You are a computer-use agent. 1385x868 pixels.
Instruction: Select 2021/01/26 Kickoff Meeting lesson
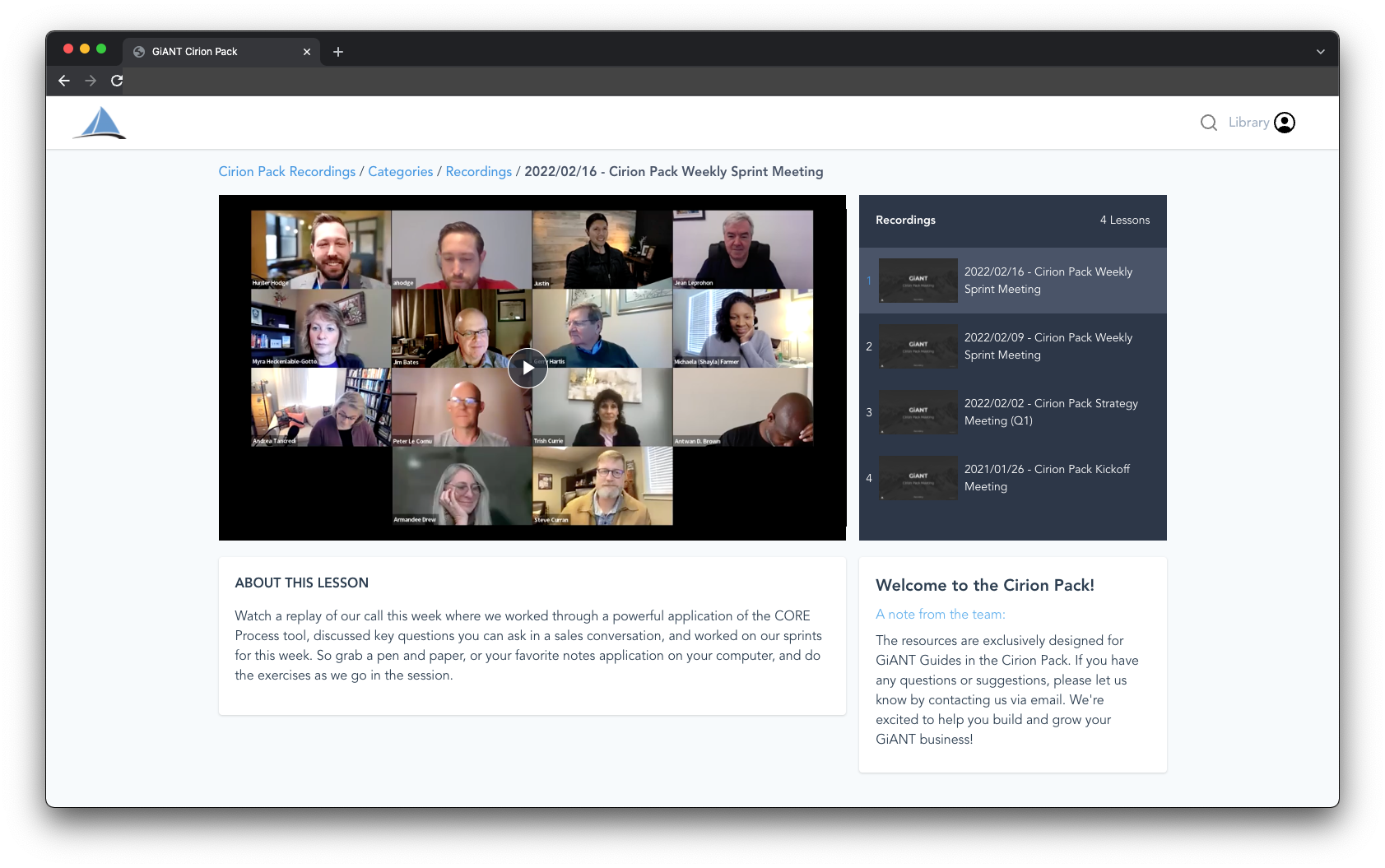point(1013,478)
